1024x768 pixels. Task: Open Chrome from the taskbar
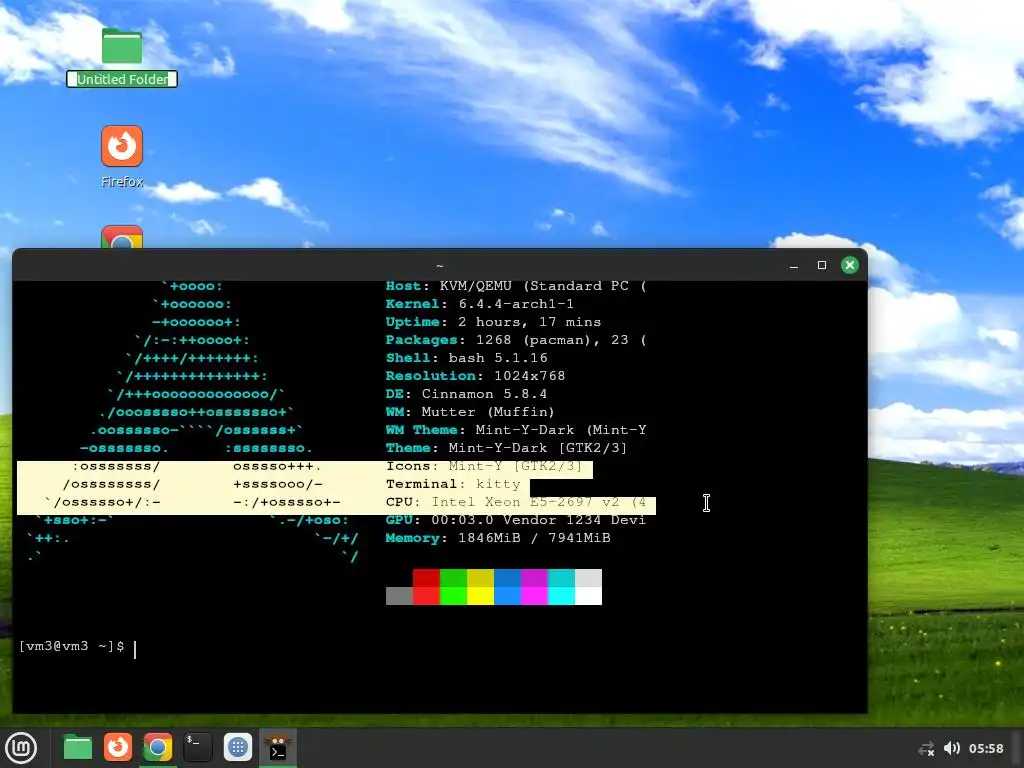click(x=157, y=747)
